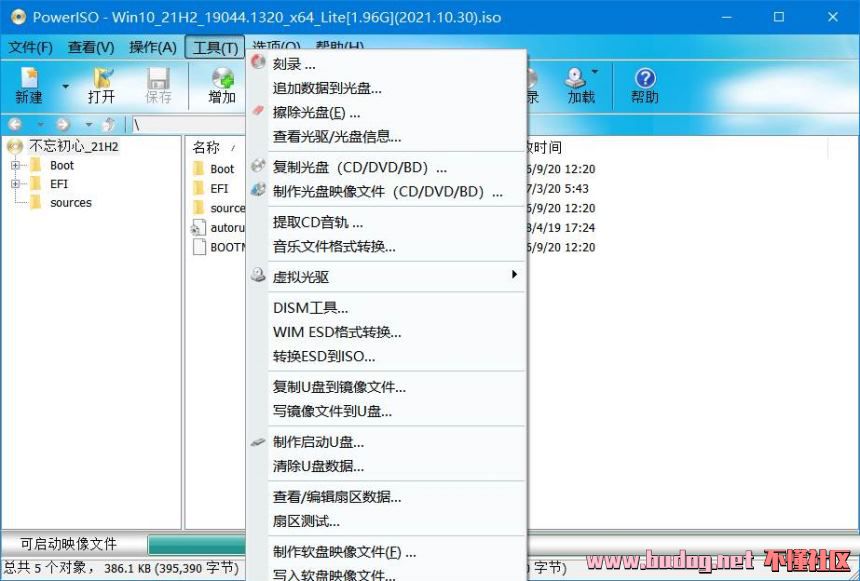
Task: Select the EFI folder tree item
Action: (59, 184)
